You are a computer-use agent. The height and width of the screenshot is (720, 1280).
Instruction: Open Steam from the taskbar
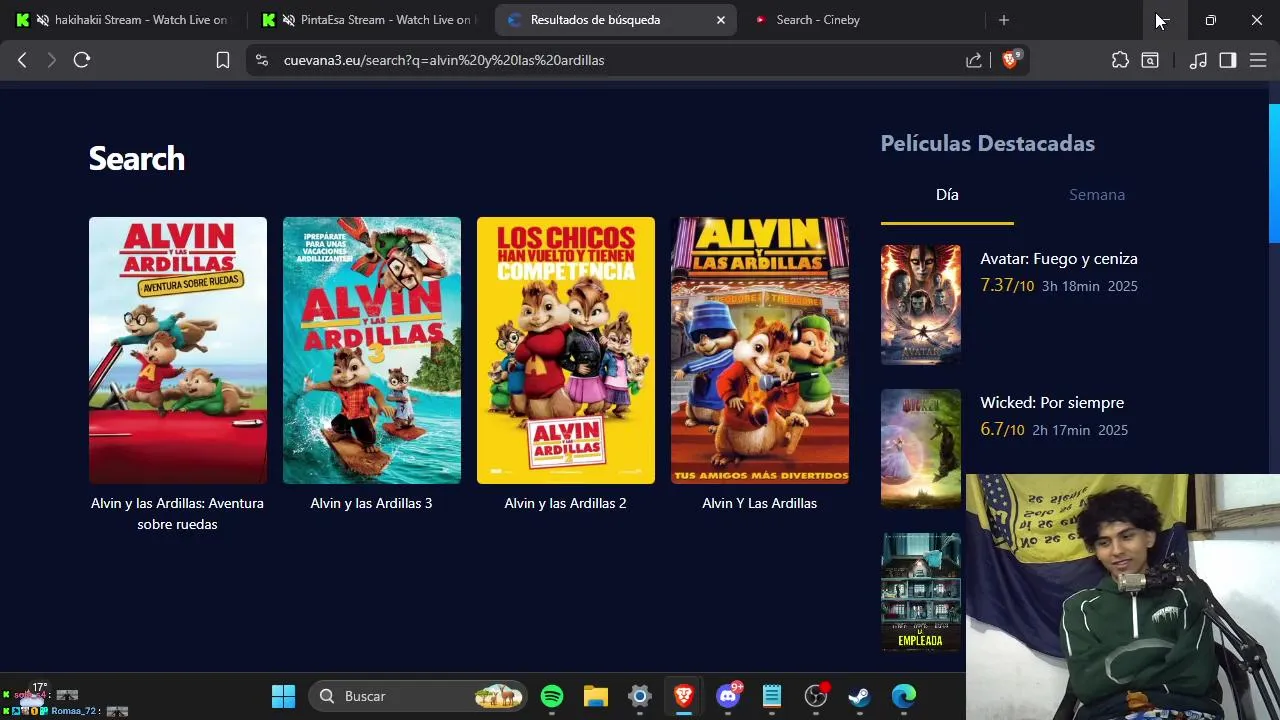pyautogui.click(x=860, y=696)
